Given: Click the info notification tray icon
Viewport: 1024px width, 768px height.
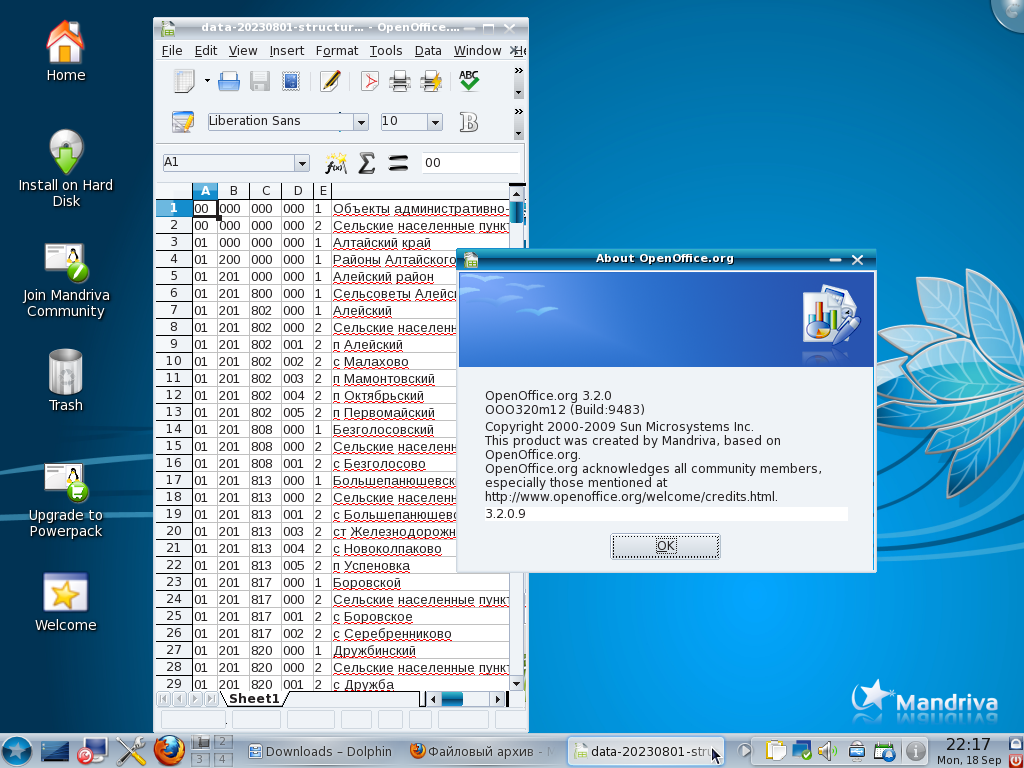Looking at the screenshot, I should [916, 751].
